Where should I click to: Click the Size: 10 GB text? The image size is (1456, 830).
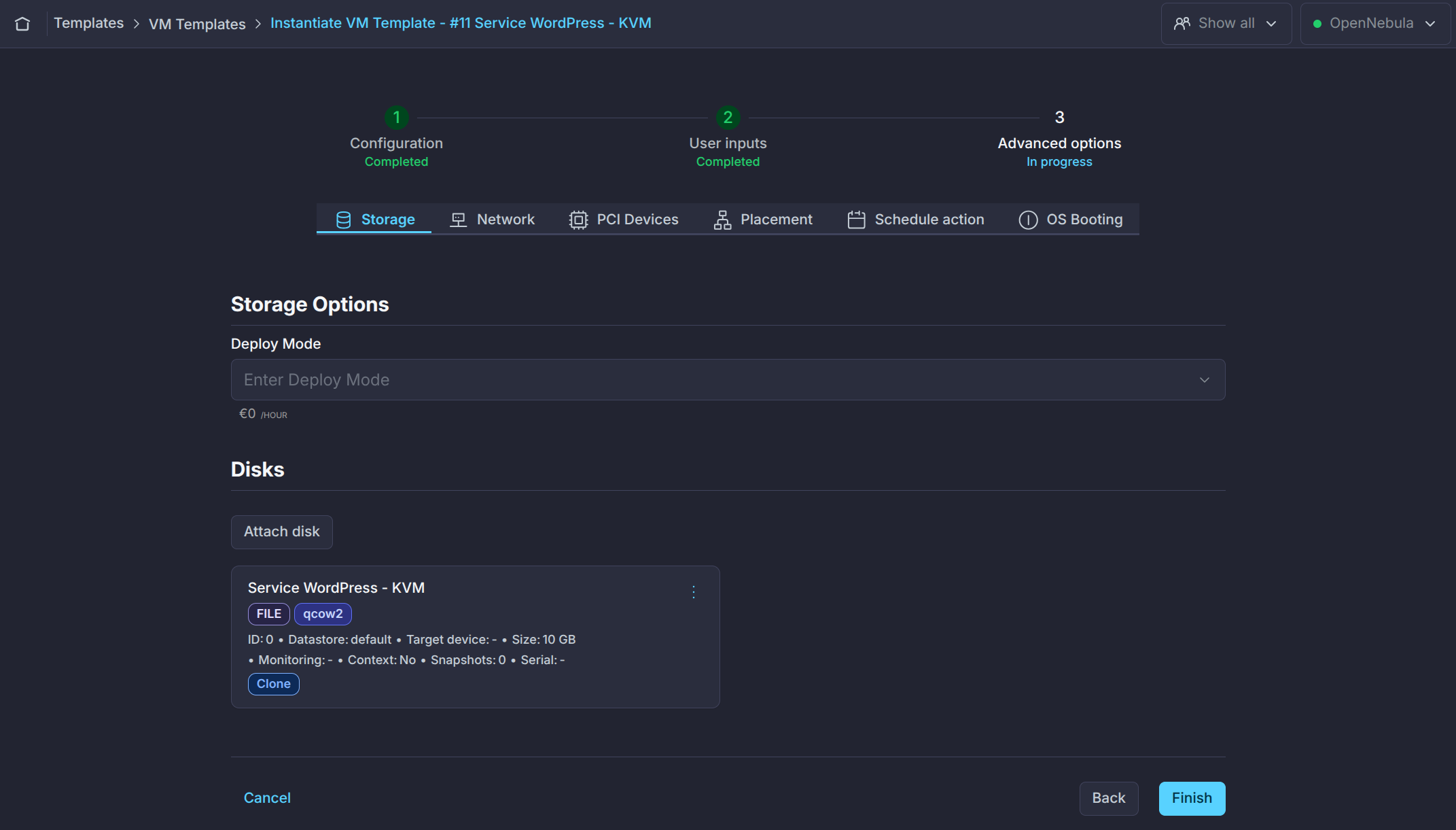(x=544, y=640)
